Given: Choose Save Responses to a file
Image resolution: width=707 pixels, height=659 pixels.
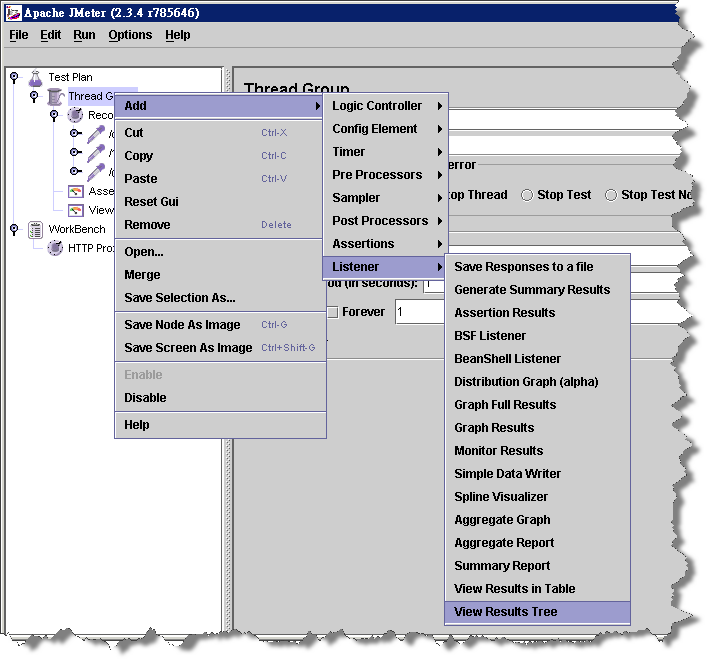Looking at the screenshot, I should tap(537, 267).
